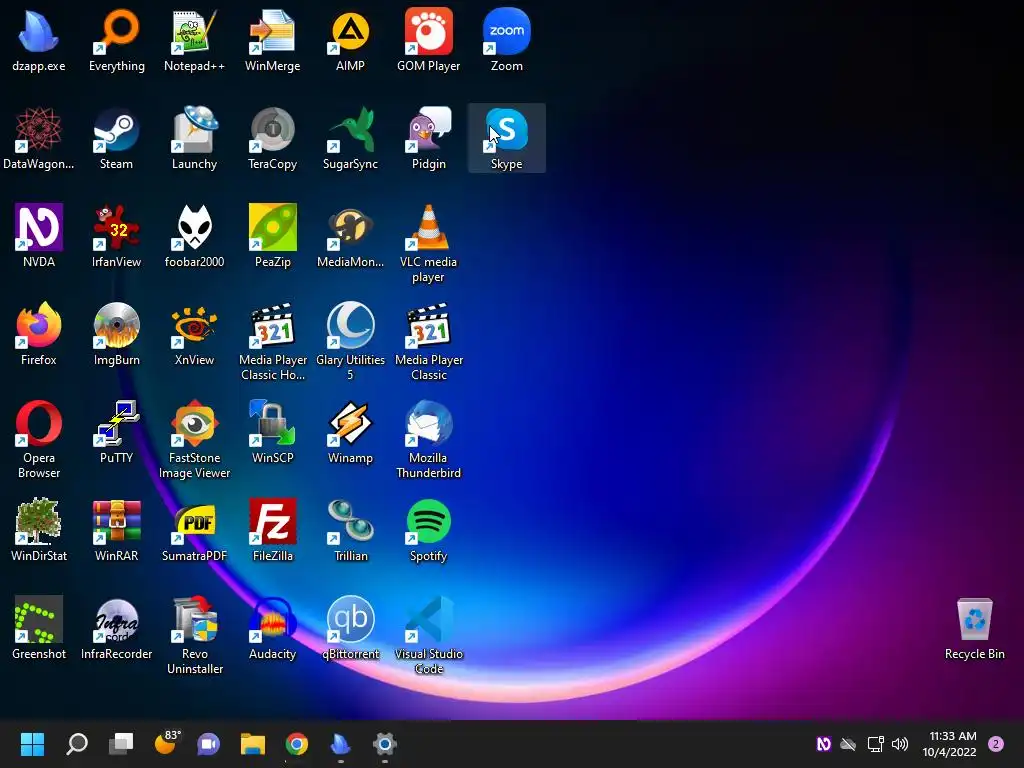Image resolution: width=1024 pixels, height=768 pixels.
Task: Select the Mozilla Thunderbird icon
Action: pos(428,439)
